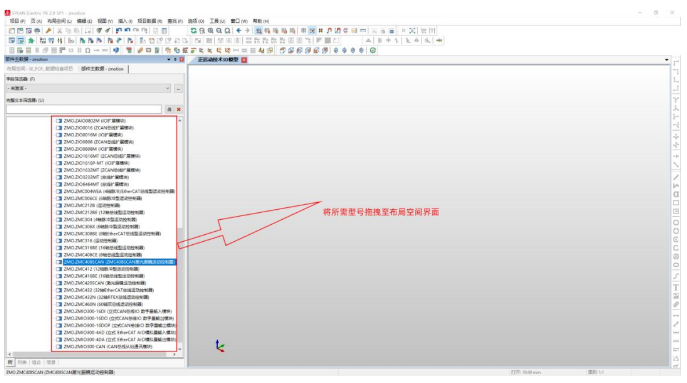
Task: Select part ZMO.ZAIO0802M in the list
Action: (x=95, y=121)
